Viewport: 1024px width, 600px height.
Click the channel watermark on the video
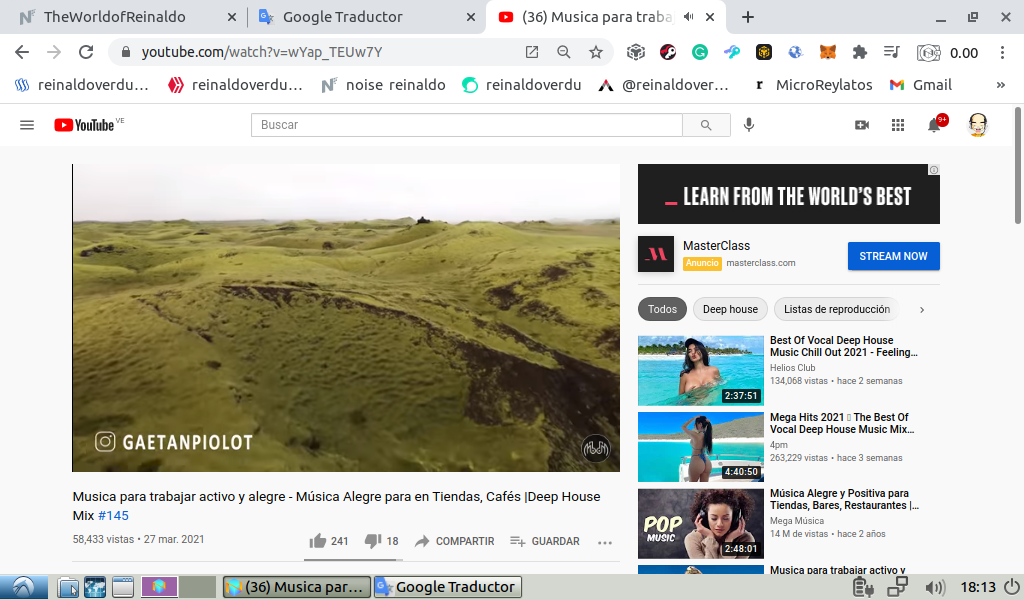tap(596, 449)
